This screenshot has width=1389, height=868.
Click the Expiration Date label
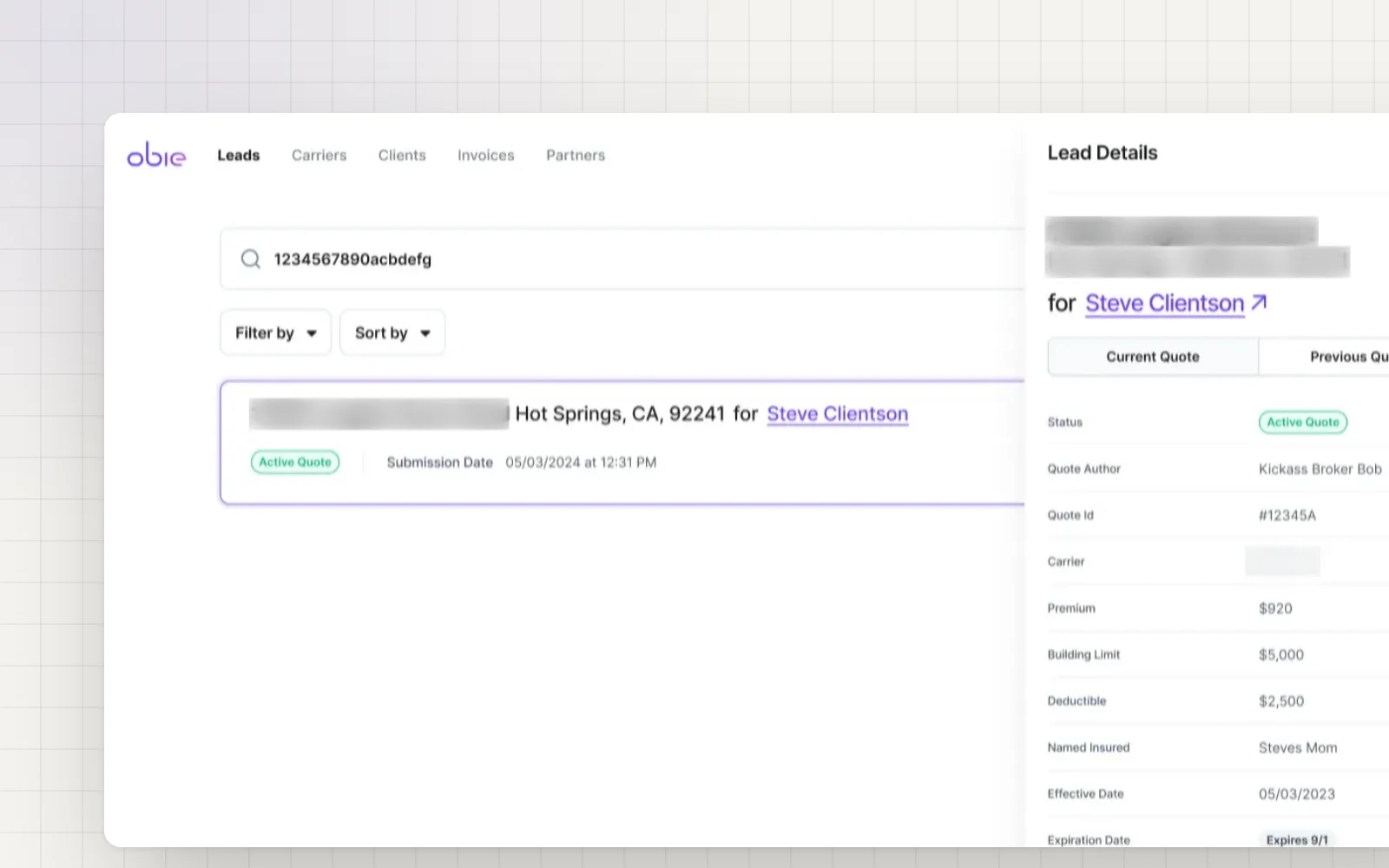click(1089, 840)
